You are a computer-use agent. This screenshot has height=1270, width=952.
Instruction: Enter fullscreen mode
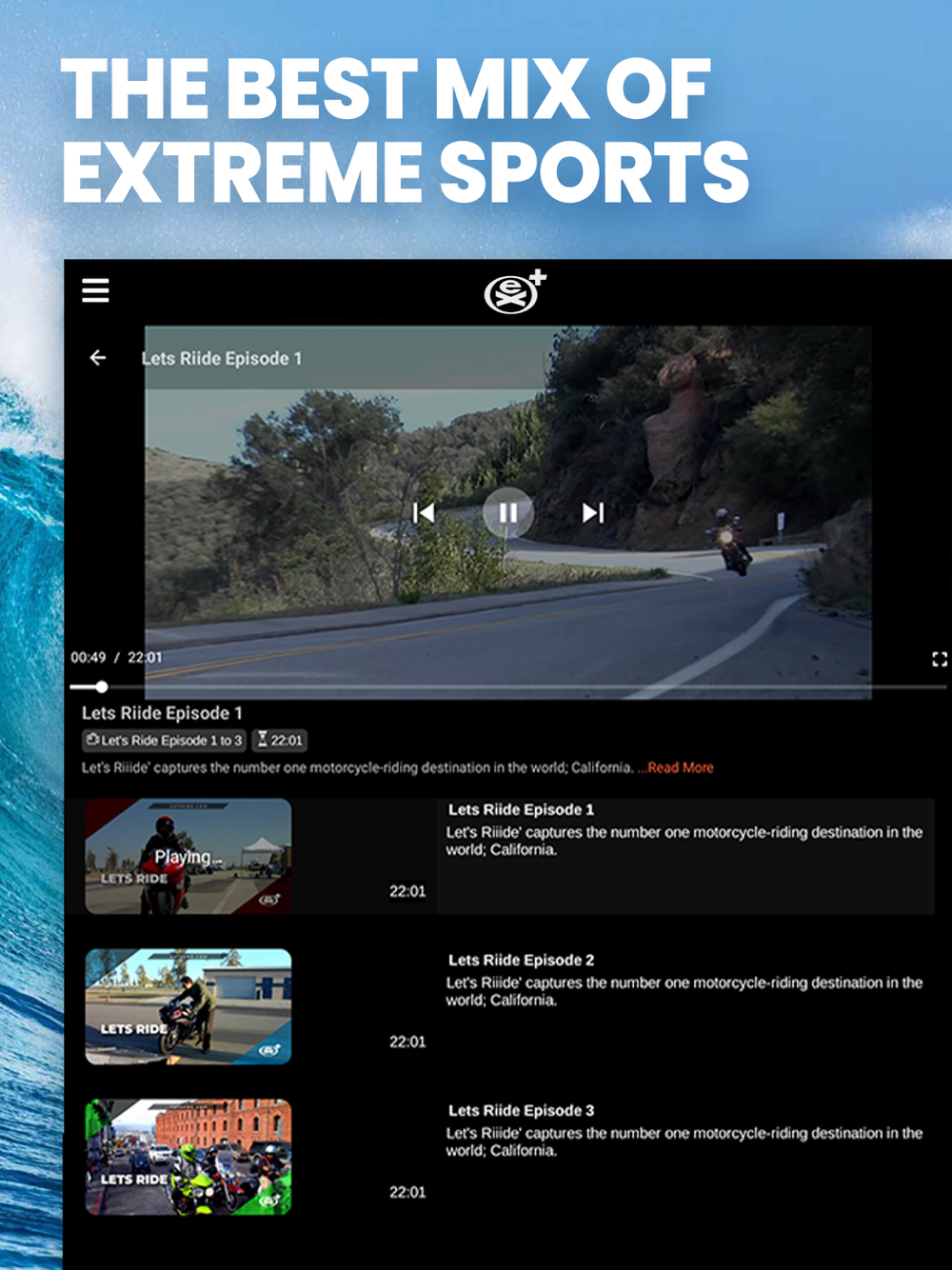click(x=940, y=659)
